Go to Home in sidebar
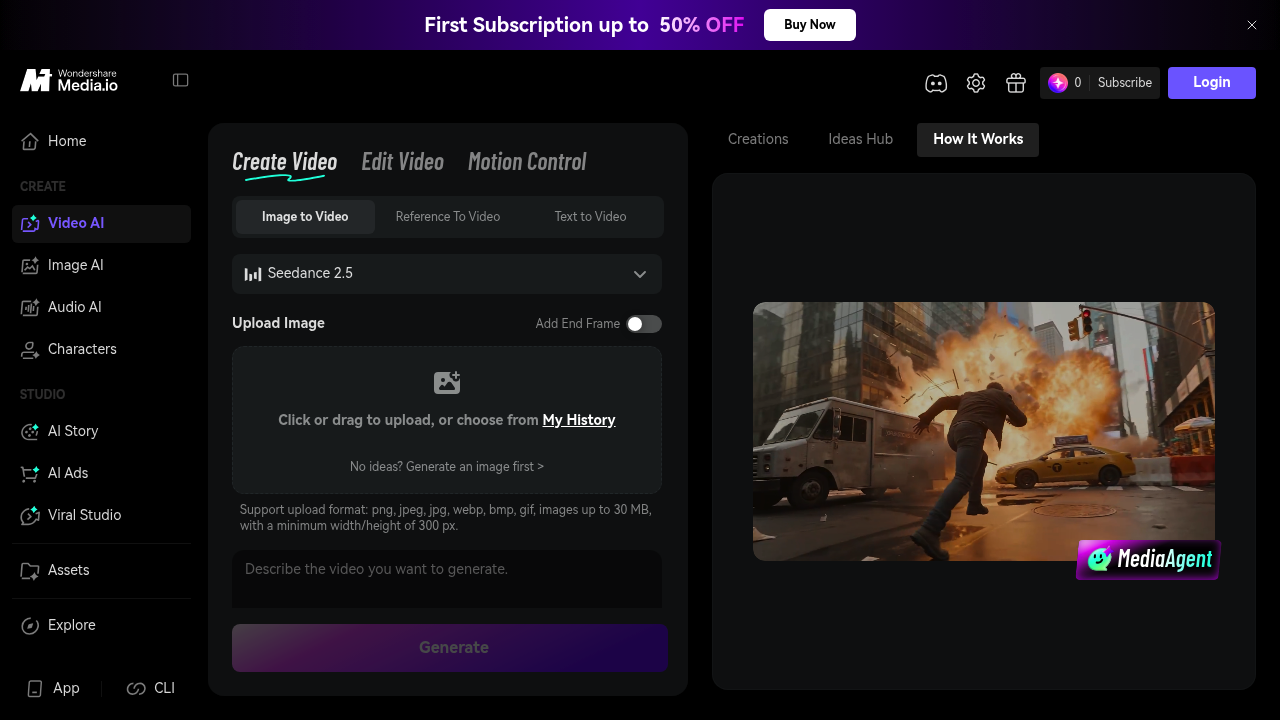1280x720 pixels. click(101, 141)
